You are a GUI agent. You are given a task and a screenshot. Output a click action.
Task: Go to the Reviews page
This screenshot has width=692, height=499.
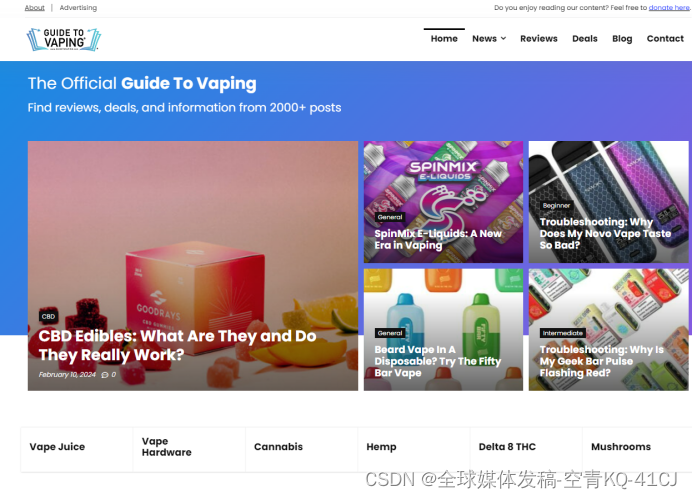click(538, 38)
